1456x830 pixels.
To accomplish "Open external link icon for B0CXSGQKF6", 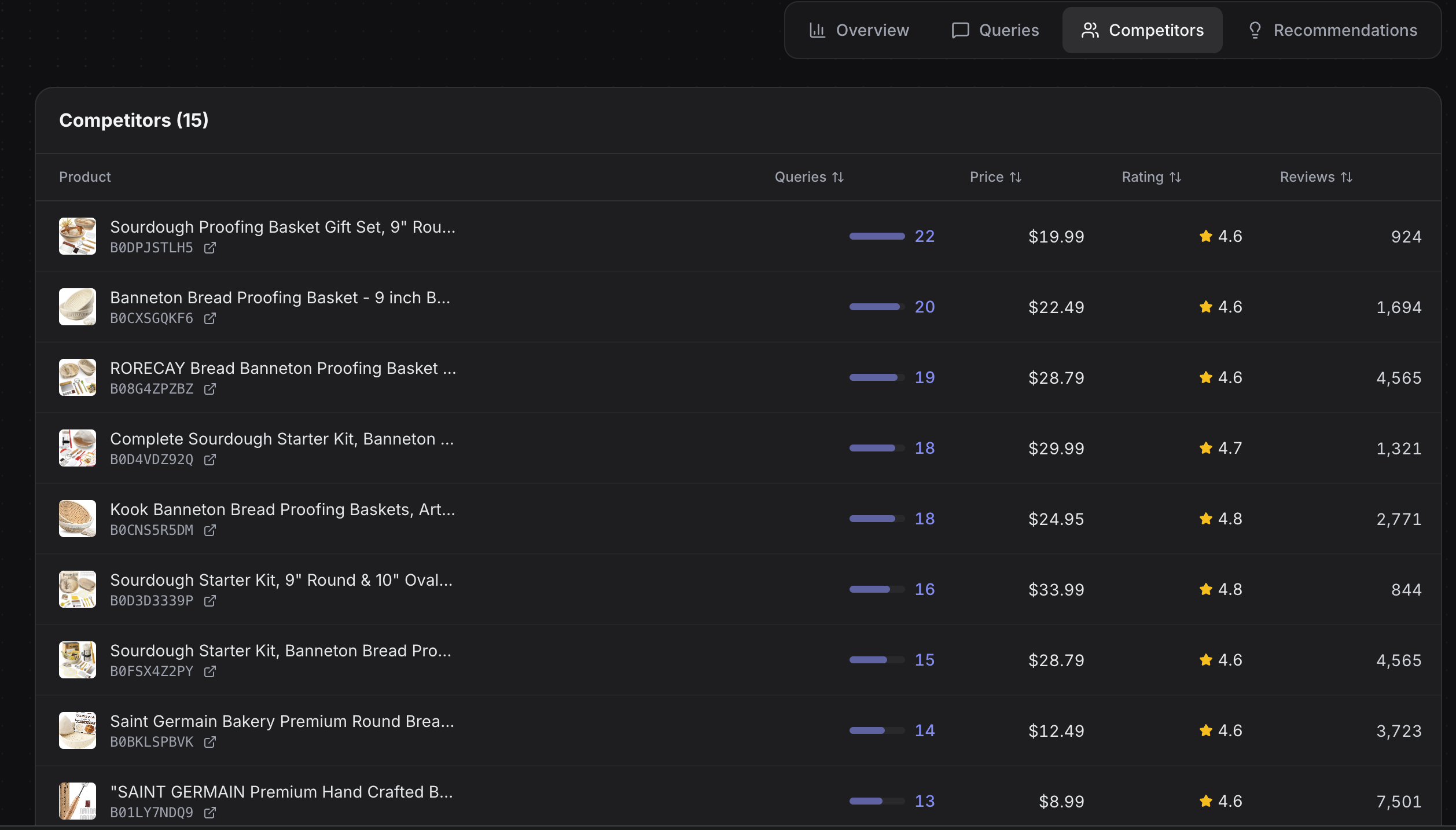I will [210, 318].
